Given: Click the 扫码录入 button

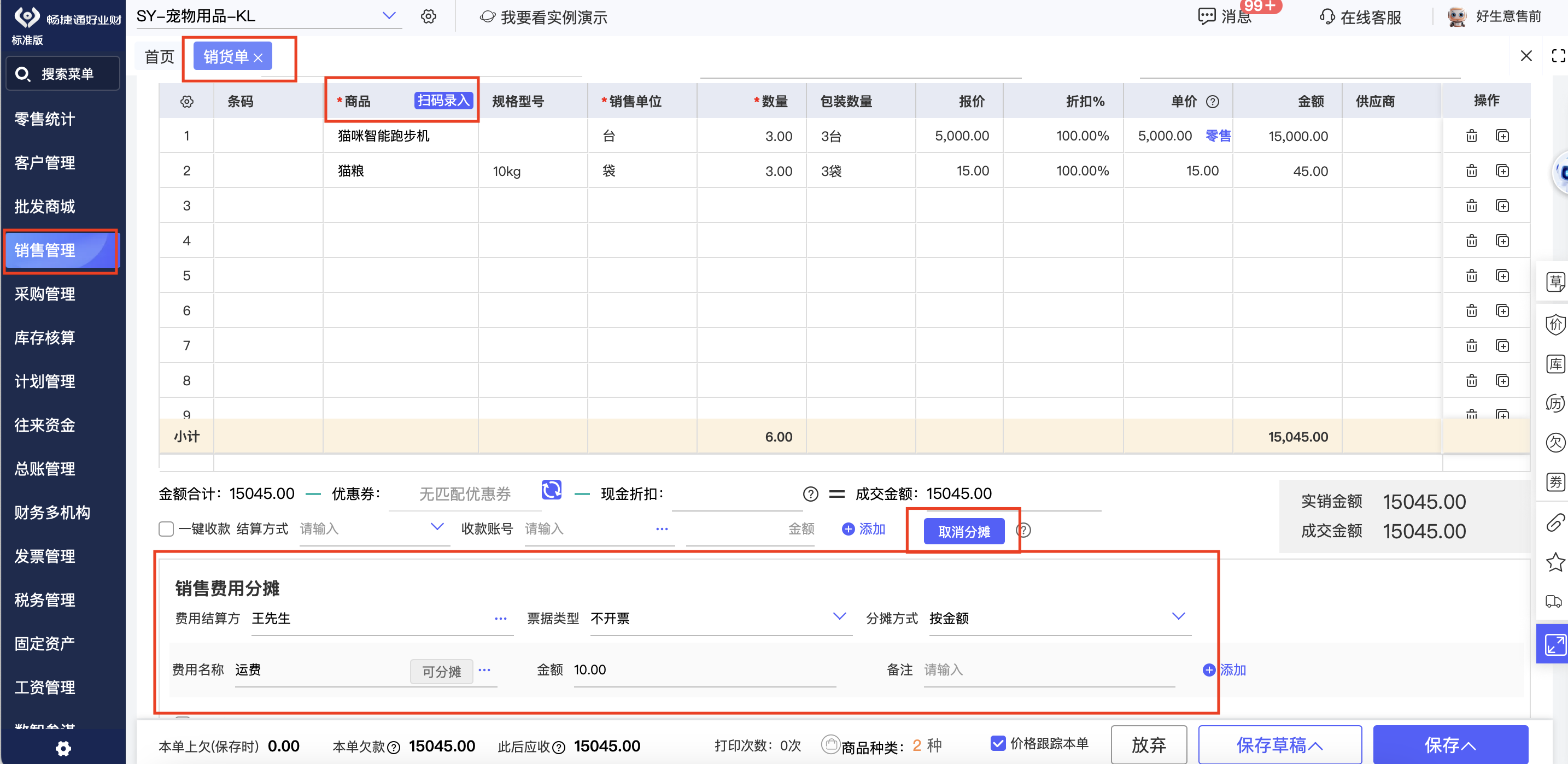Looking at the screenshot, I should coord(444,101).
